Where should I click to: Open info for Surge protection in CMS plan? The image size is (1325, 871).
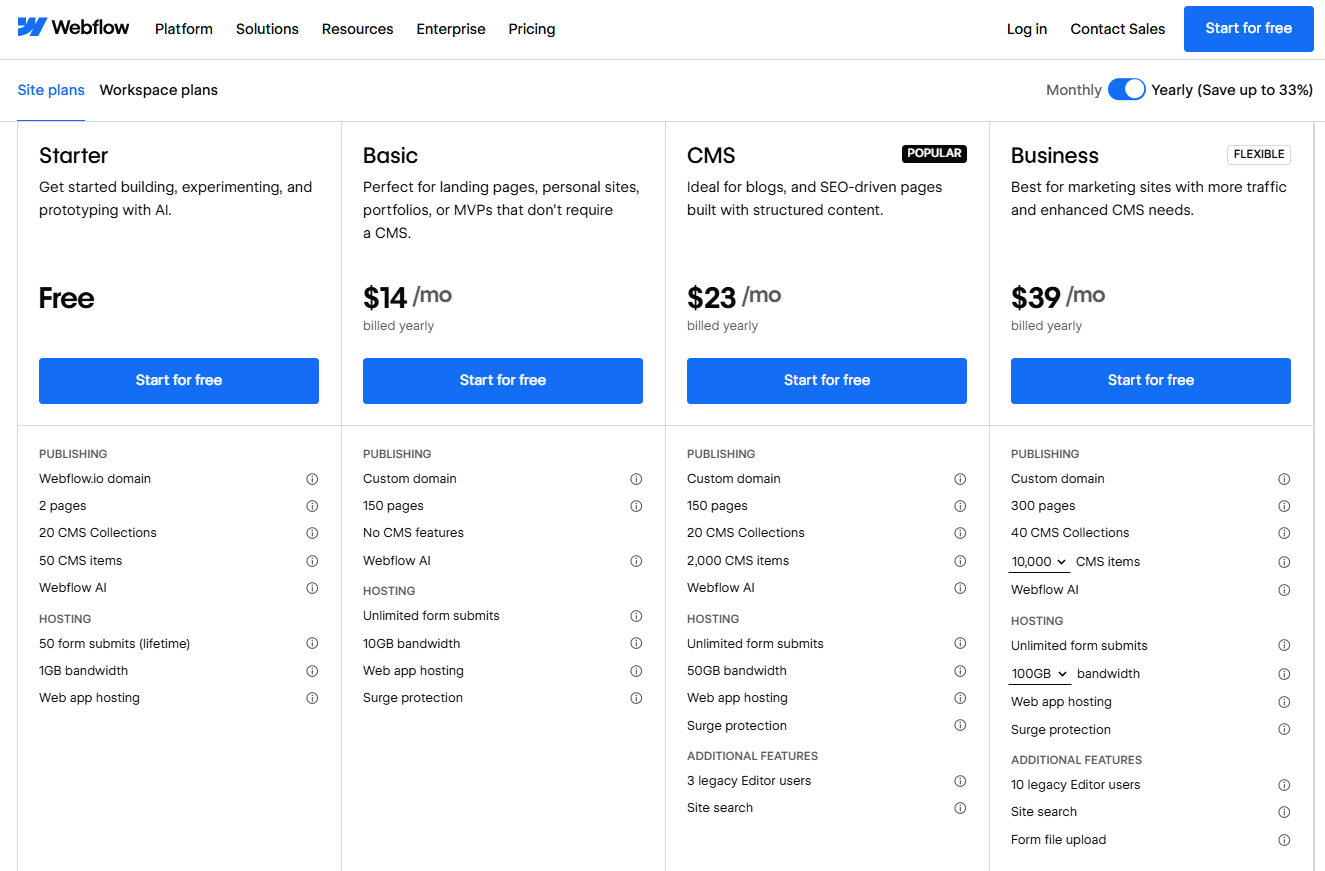tap(960, 726)
